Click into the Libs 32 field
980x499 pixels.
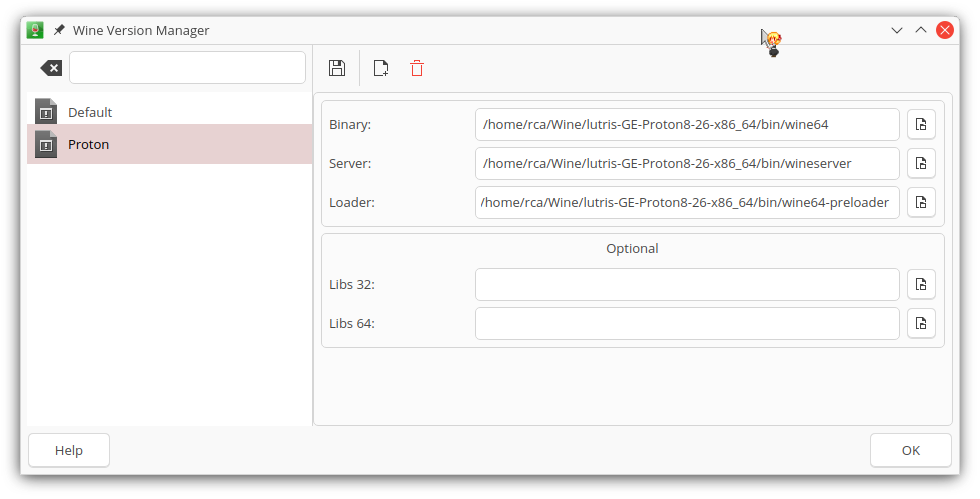687,285
